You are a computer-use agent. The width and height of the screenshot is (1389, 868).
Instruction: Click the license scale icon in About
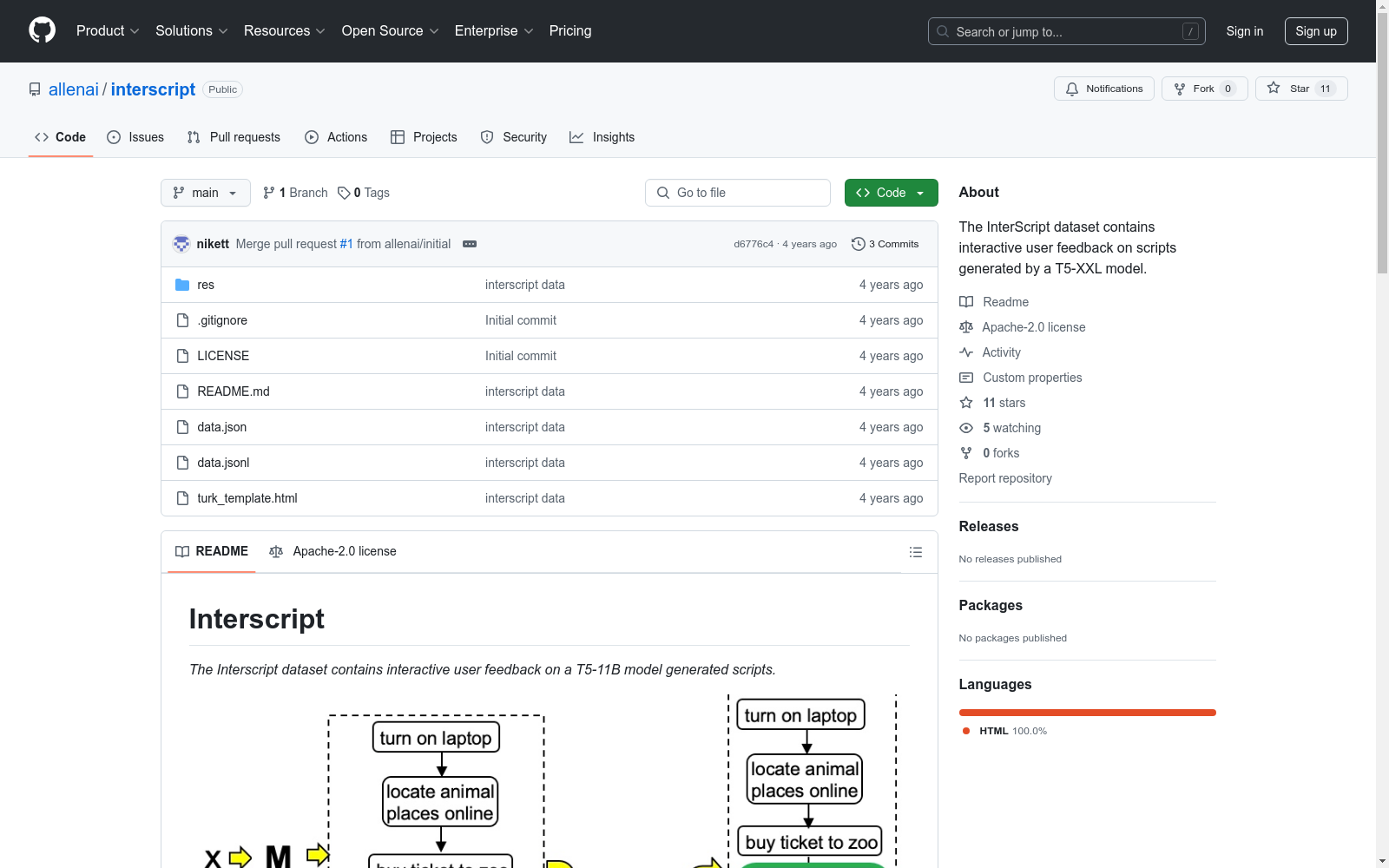point(966,327)
